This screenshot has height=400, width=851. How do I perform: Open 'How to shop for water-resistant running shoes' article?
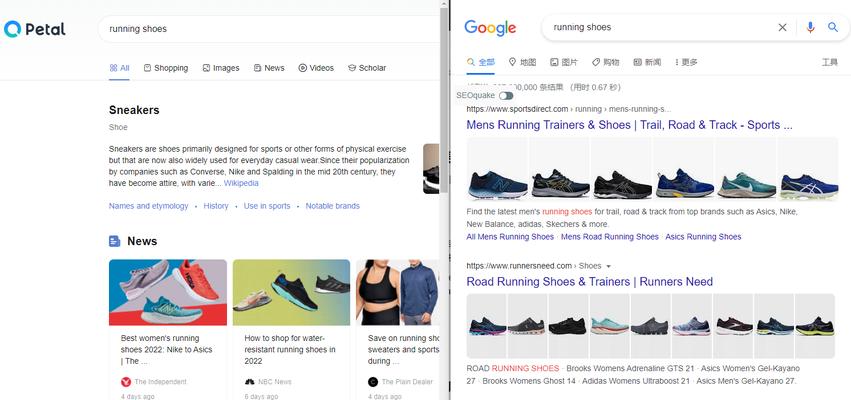click(x=290, y=350)
